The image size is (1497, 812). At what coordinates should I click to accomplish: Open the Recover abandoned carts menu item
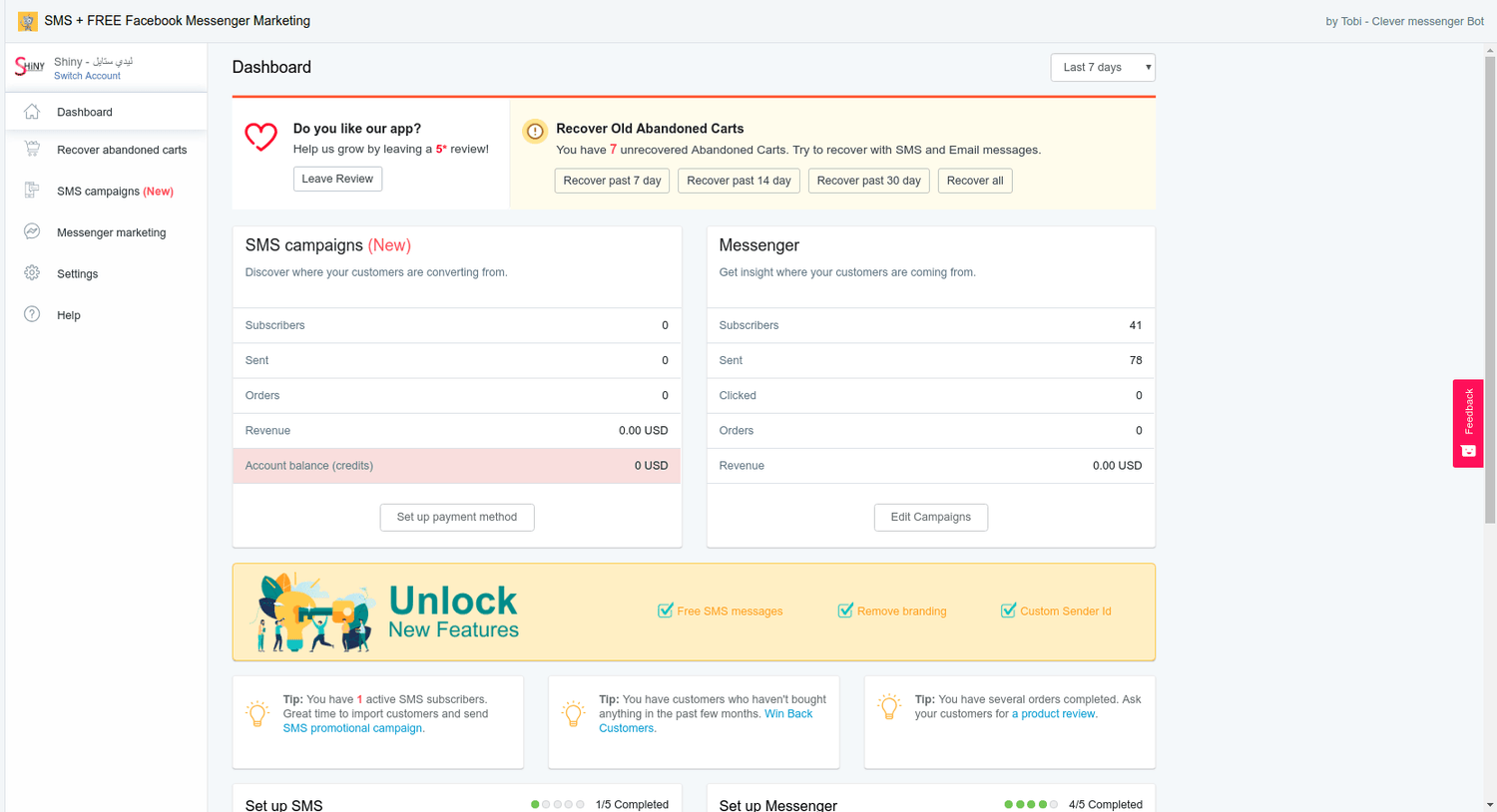click(122, 150)
